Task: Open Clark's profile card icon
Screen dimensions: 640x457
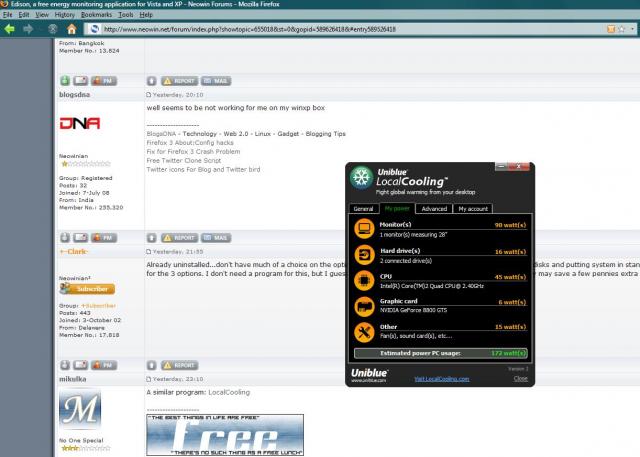Action: pos(80,365)
